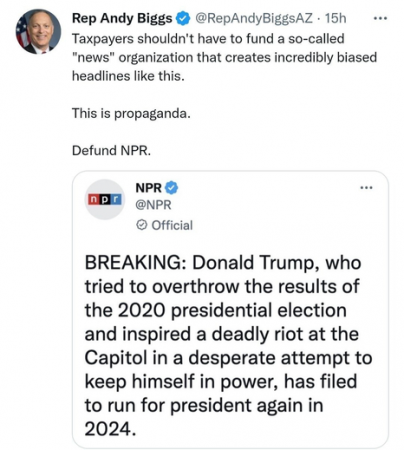This screenshot has width=404, height=450.
Task: Click the "2024." ending of quoted tweet
Action: click(x=110, y=429)
